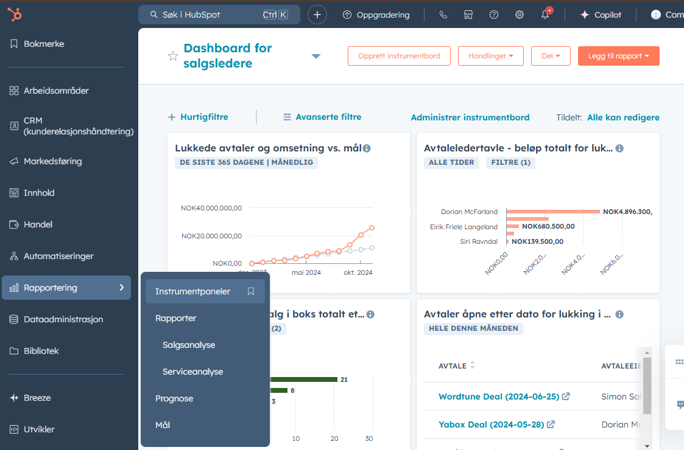The width and height of the screenshot is (684, 450).
Task: Show info for Avtaleledertavle report
Action: tap(619, 148)
